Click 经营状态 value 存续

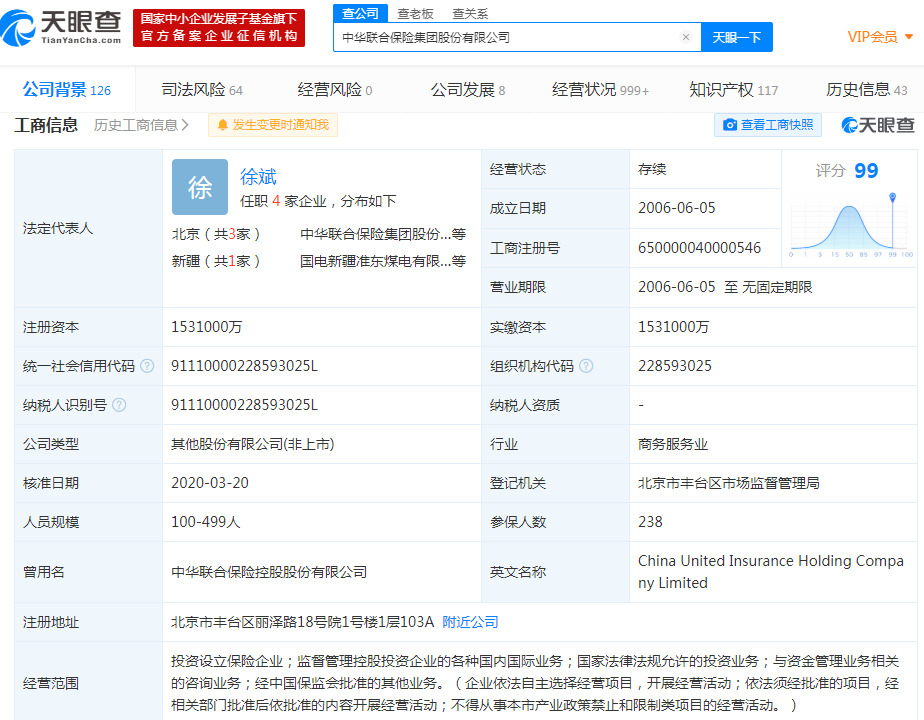[x=652, y=170]
